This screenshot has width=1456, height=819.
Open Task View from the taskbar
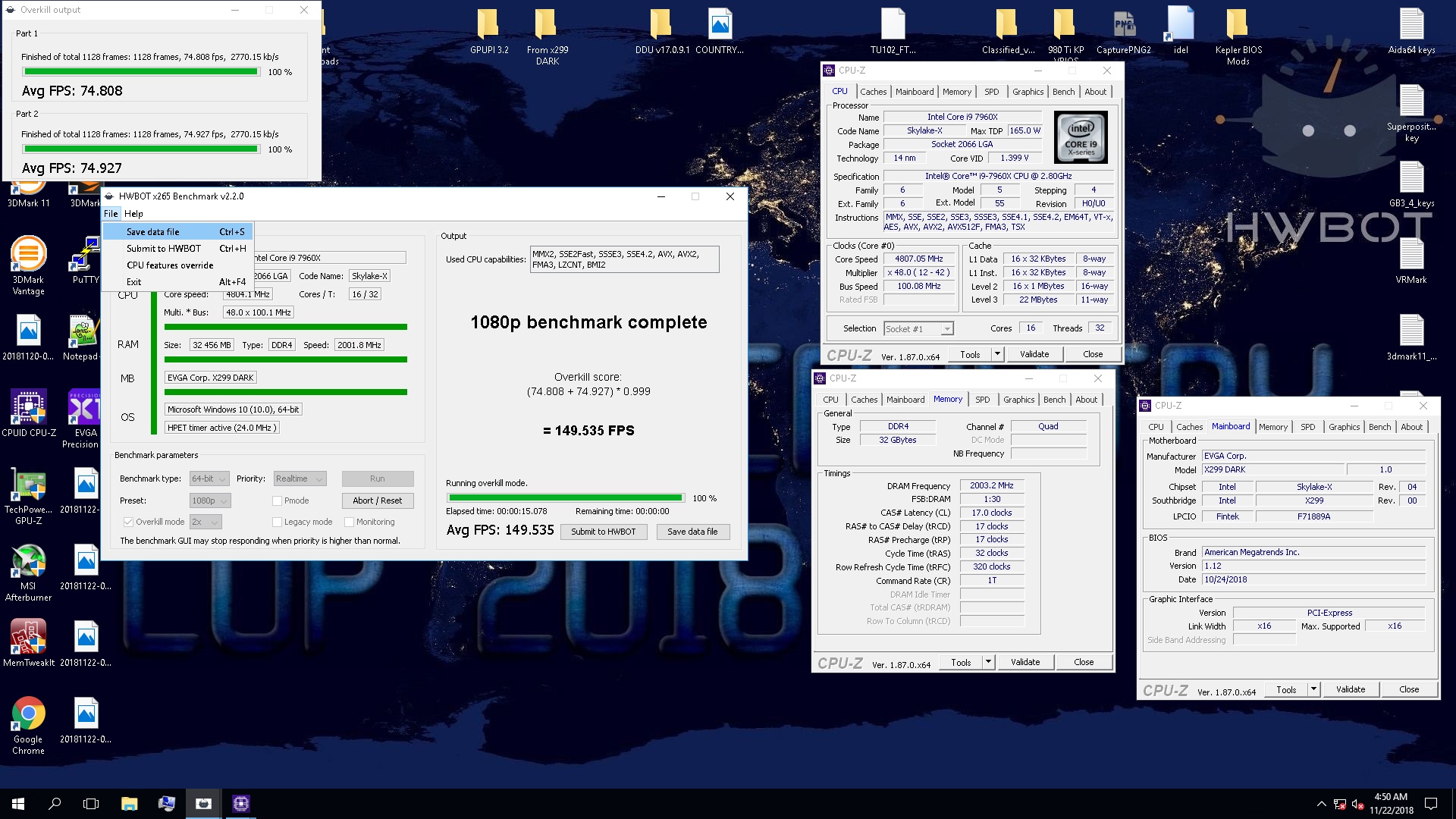[x=91, y=804]
